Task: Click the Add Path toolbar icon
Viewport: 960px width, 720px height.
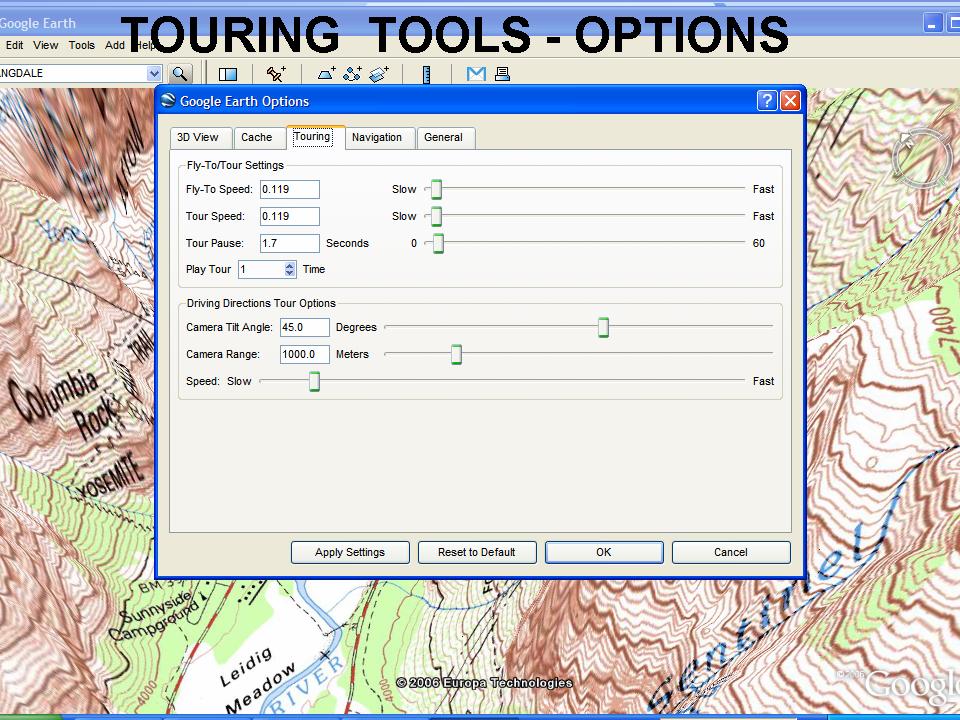Action: (353, 74)
